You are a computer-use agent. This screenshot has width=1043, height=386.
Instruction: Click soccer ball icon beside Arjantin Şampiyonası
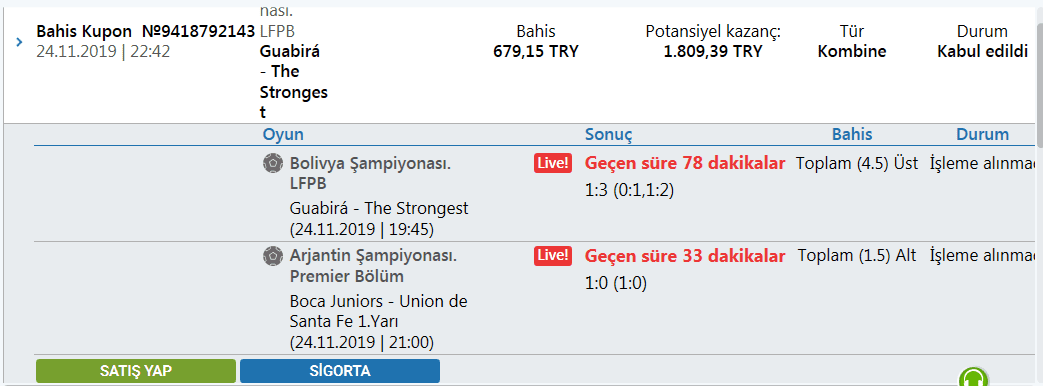(x=272, y=256)
